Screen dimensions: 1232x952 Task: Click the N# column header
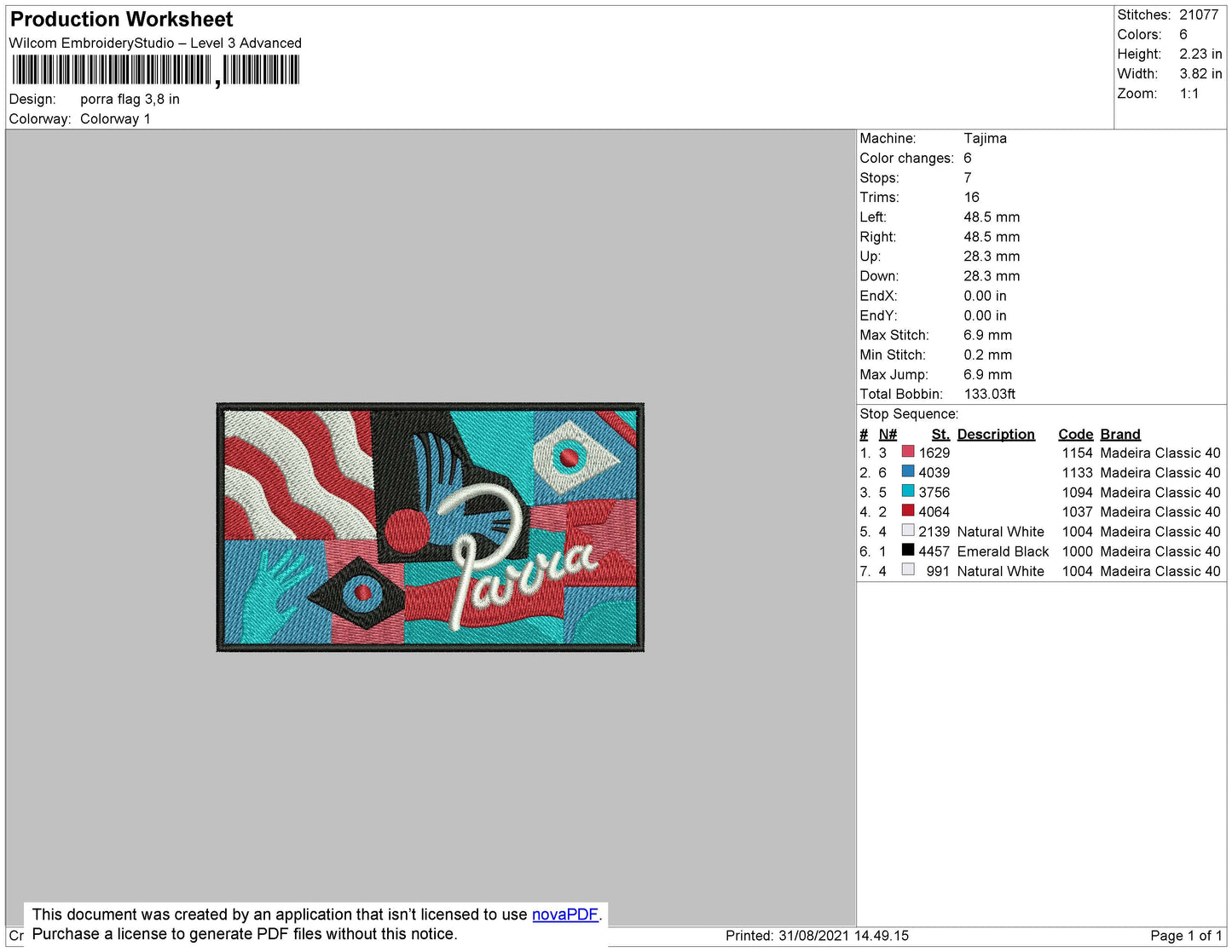(888, 434)
